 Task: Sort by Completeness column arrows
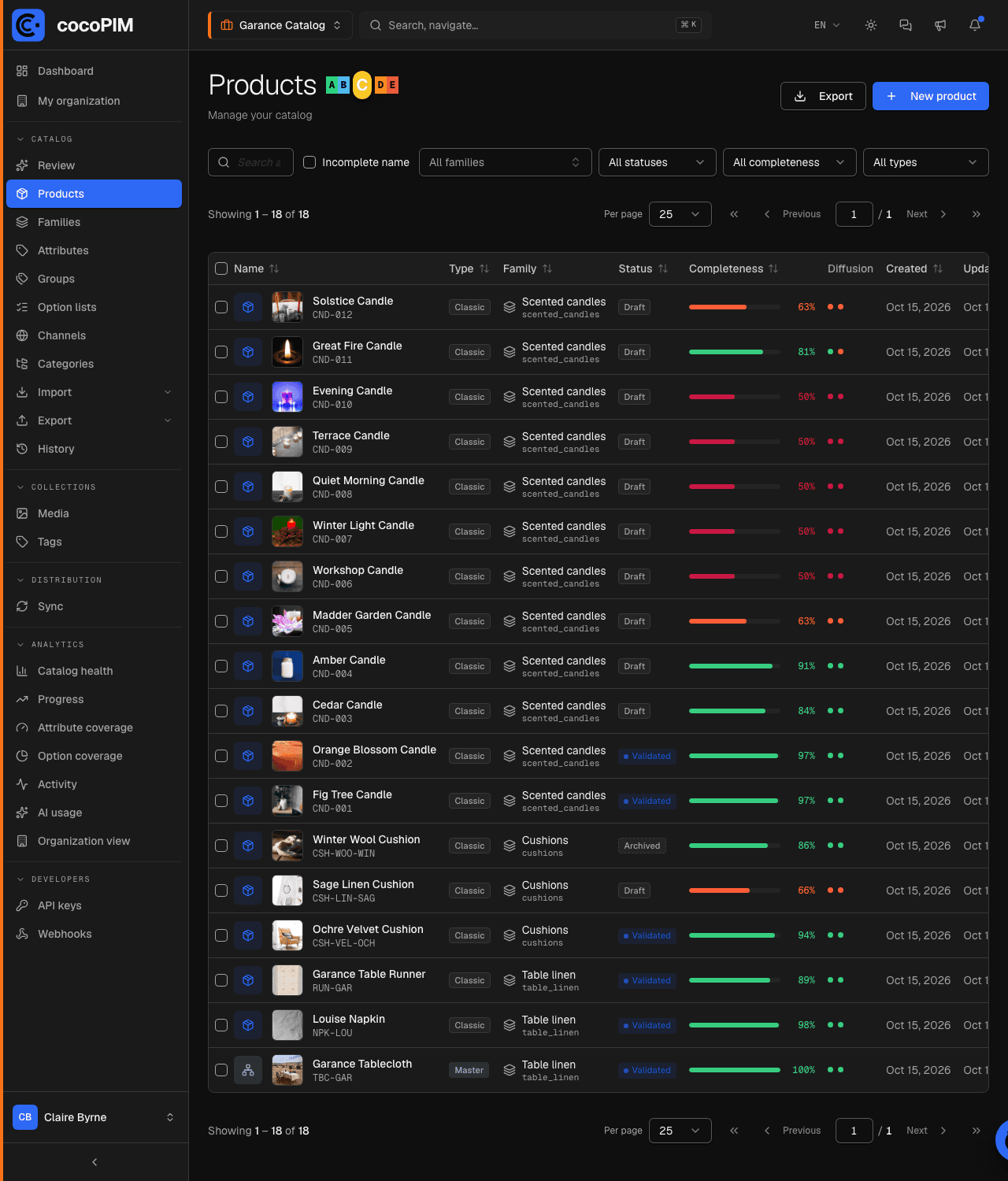pyautogui.click(x=773, y=268)
